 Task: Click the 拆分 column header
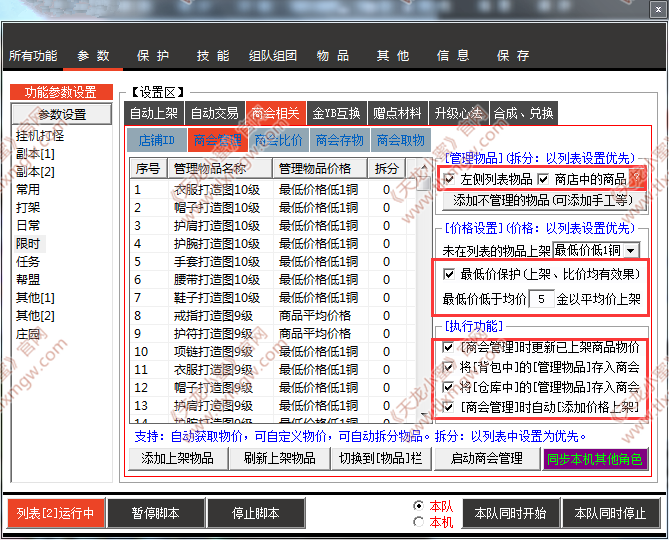[x=387, y=168]
